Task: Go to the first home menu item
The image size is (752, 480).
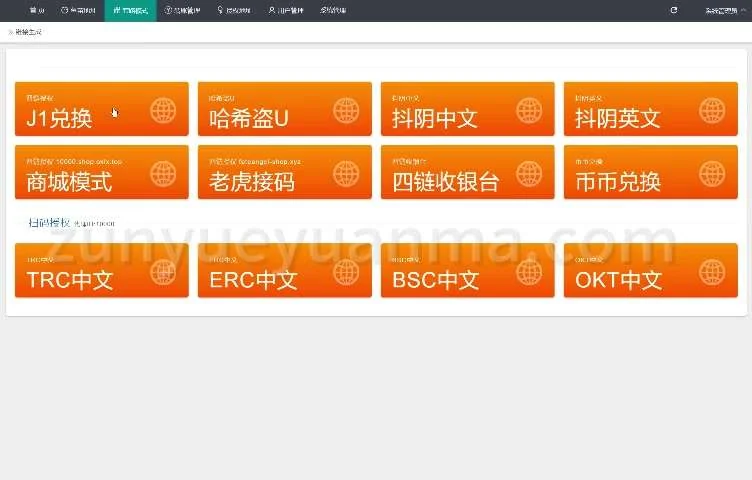Action: tap(37, 10)
